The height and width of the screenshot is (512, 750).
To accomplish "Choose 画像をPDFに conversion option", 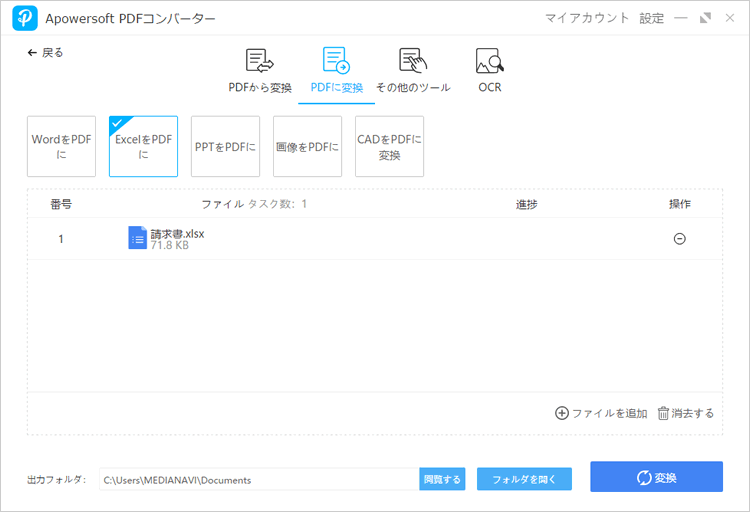I will point(308,146).
